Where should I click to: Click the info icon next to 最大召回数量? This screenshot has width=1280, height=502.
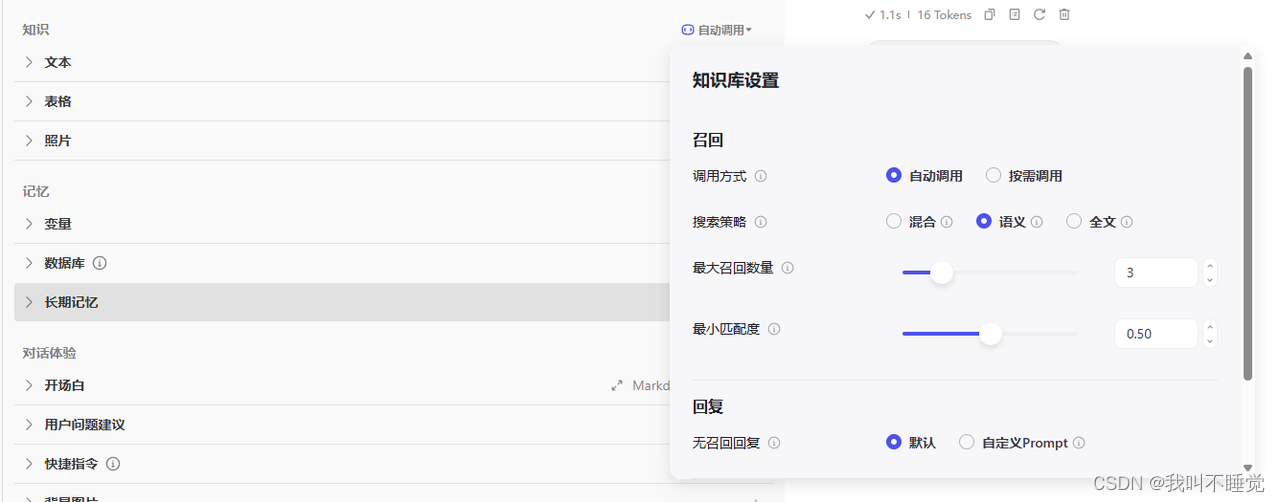[x=787, y=268]
